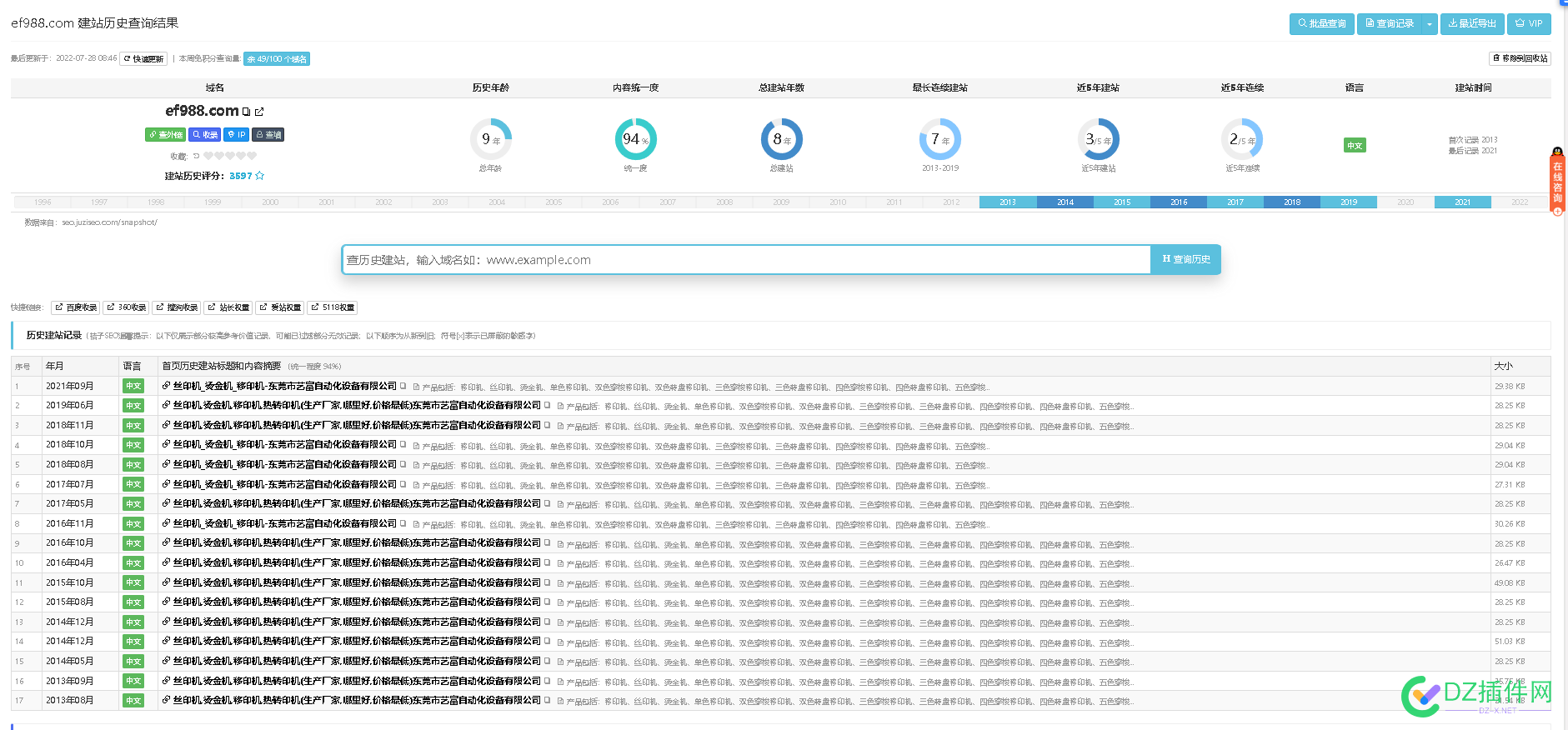Click the seo.juziseo.com/snapshot source text
1568x730 pixels.
[109, 222]
